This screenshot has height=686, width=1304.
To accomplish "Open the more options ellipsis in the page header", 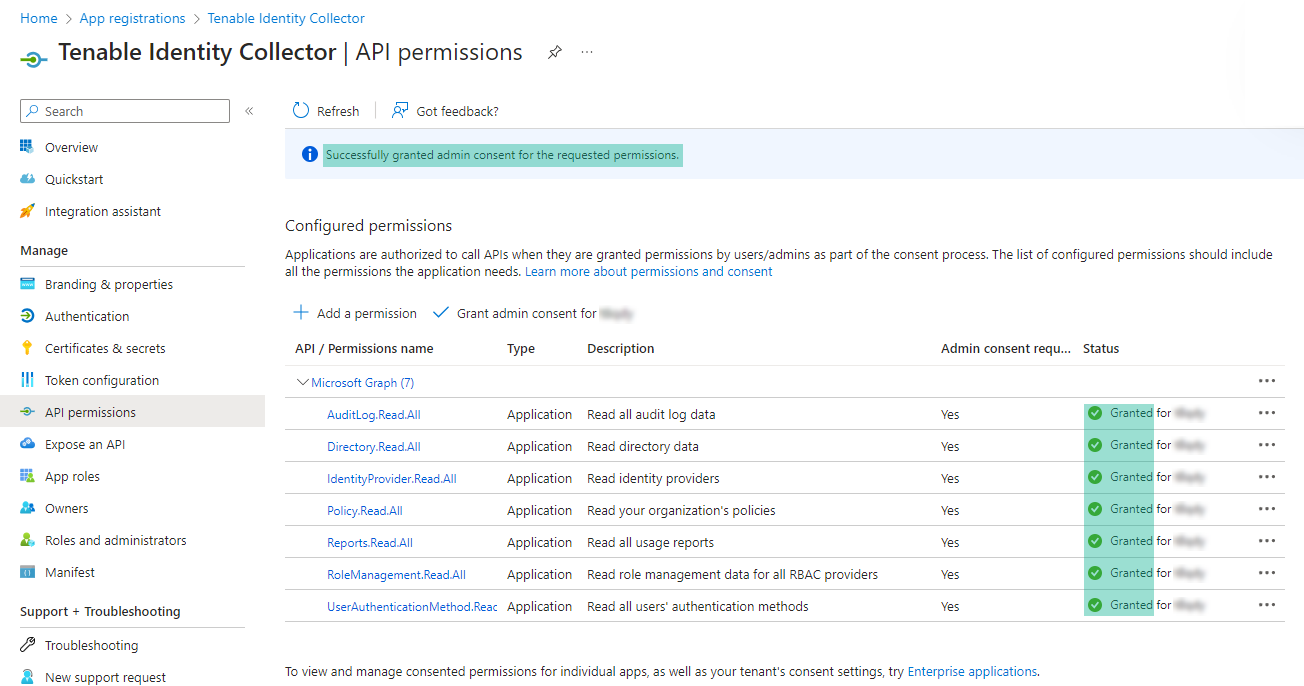I will pos(587,52).
